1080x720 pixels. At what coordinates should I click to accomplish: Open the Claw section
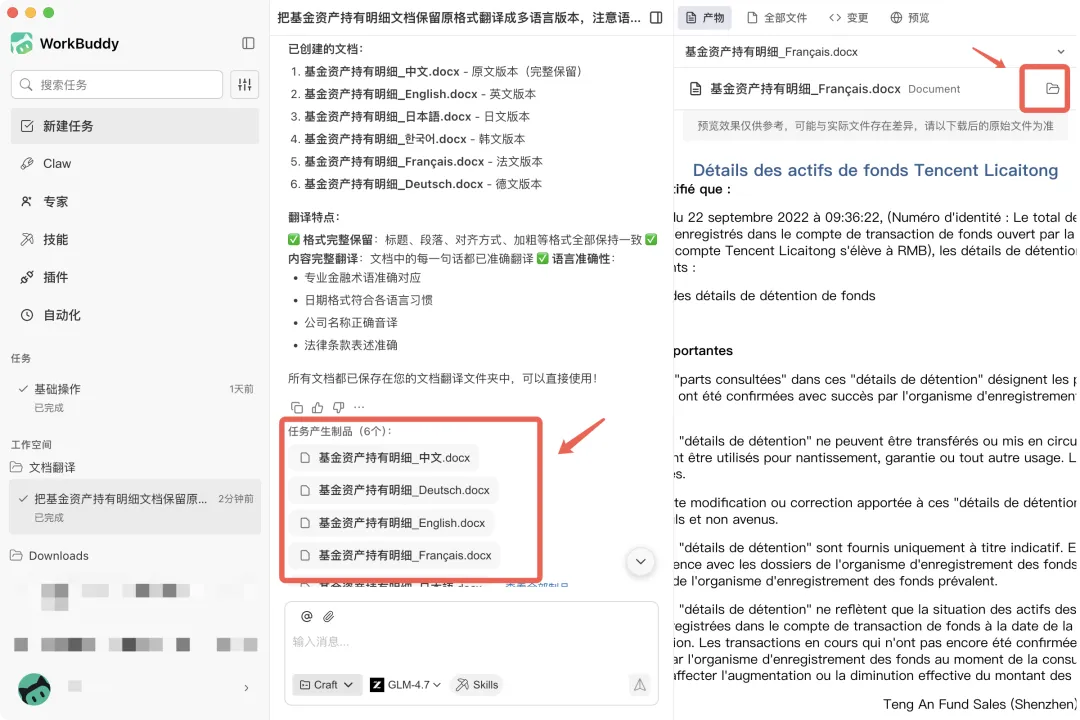pyautogui.click(x=135, y=164)
